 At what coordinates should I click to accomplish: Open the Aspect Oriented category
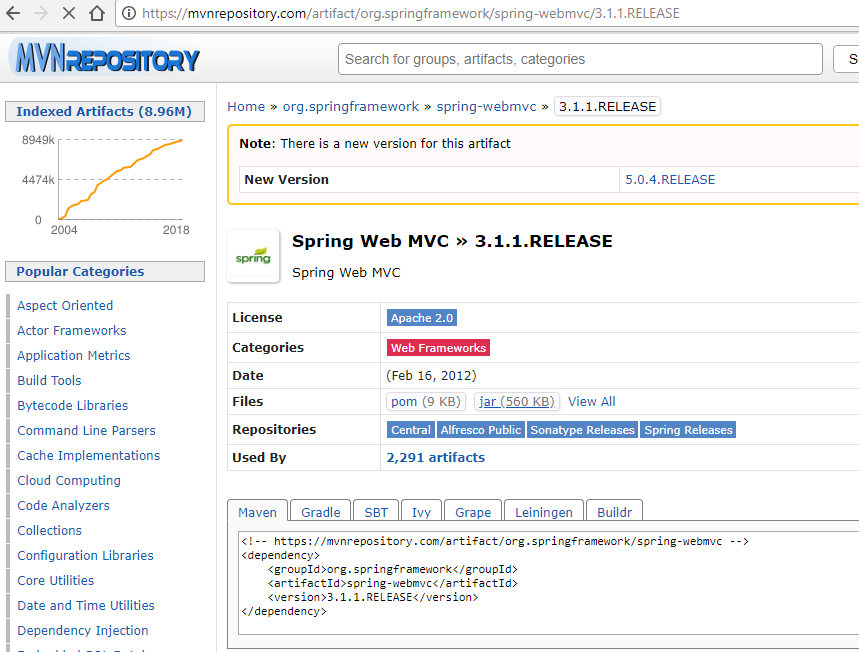click(x=65, y=306)
